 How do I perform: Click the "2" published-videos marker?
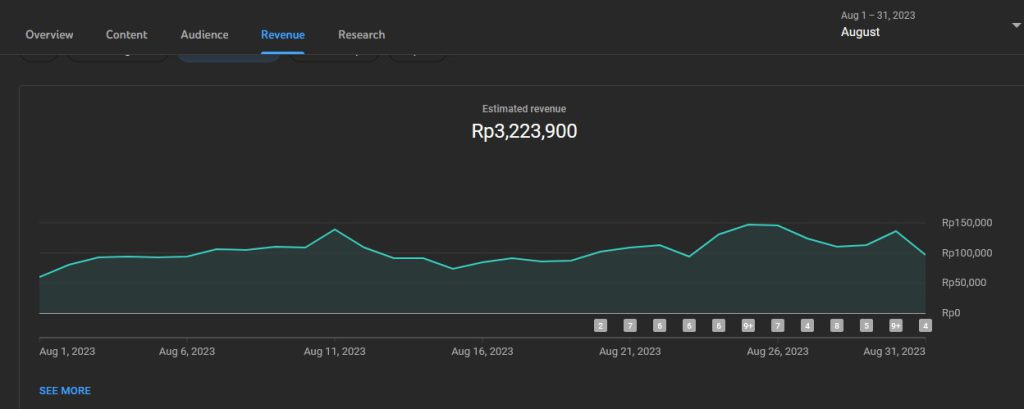pyautogui.click(x=600, y=325)
